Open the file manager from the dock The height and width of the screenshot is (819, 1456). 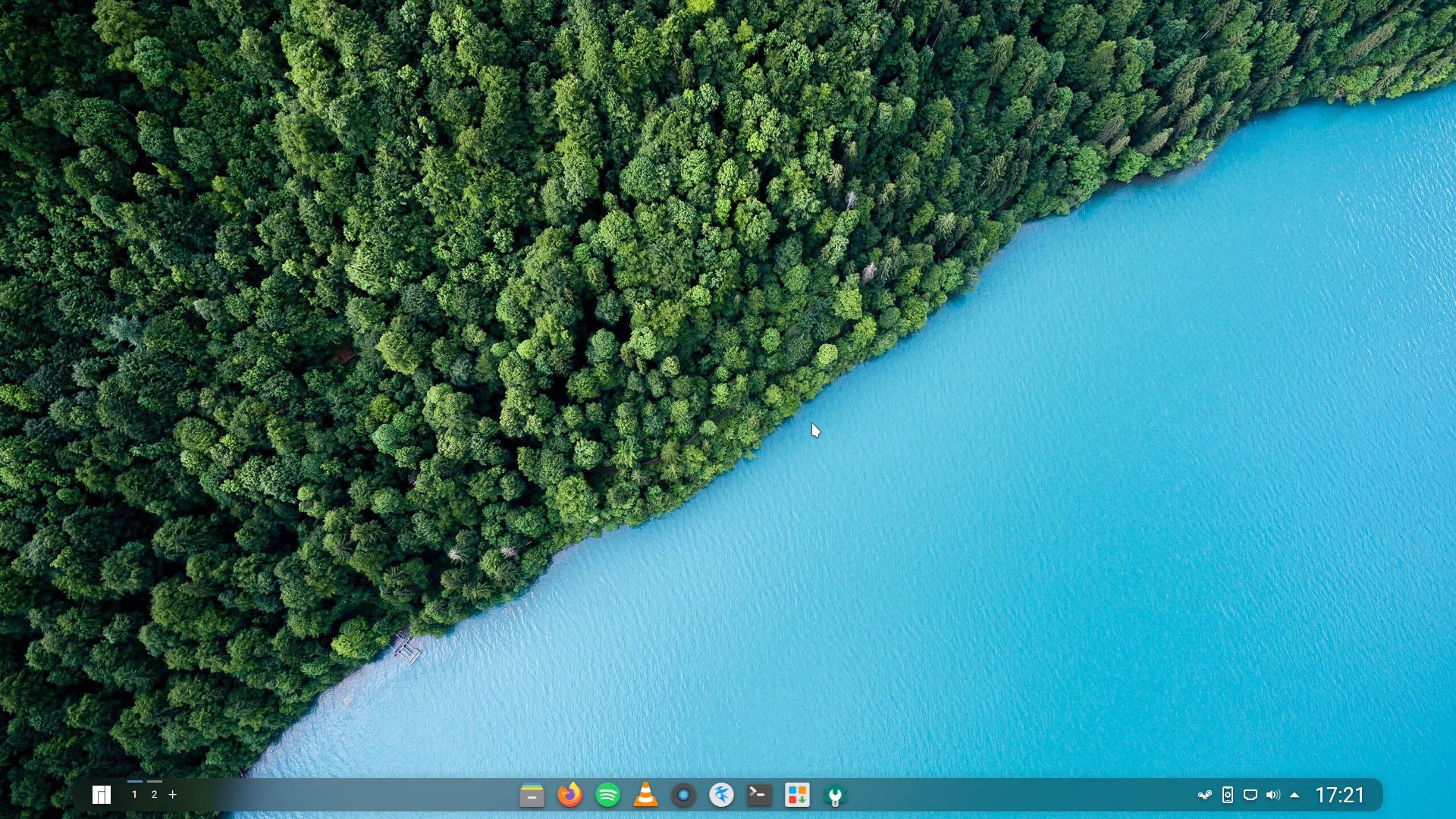[532, 795]
